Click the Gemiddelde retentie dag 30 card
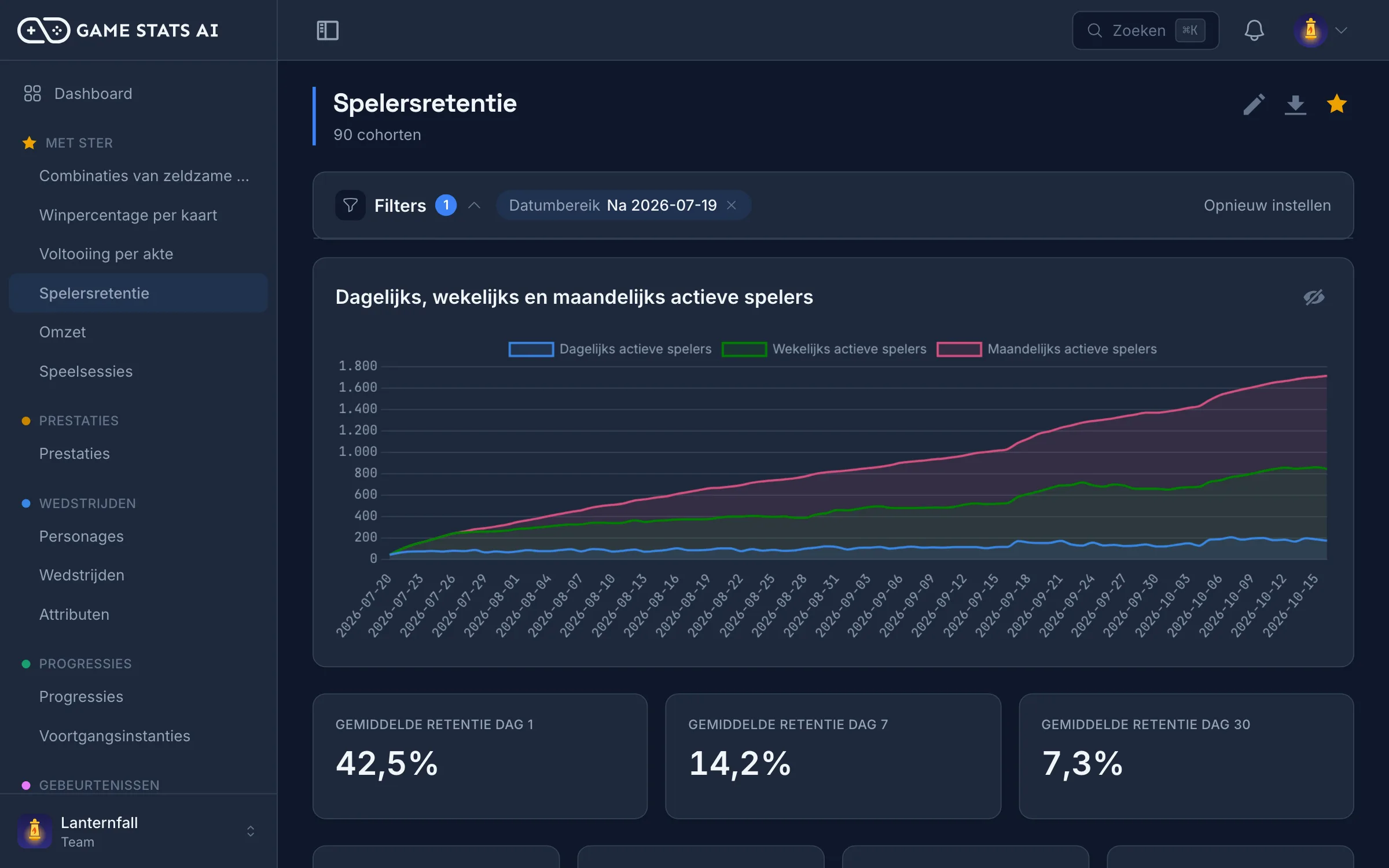Image resolution: width=1389 pixels, height=868 pixels. pos(1186,756)
